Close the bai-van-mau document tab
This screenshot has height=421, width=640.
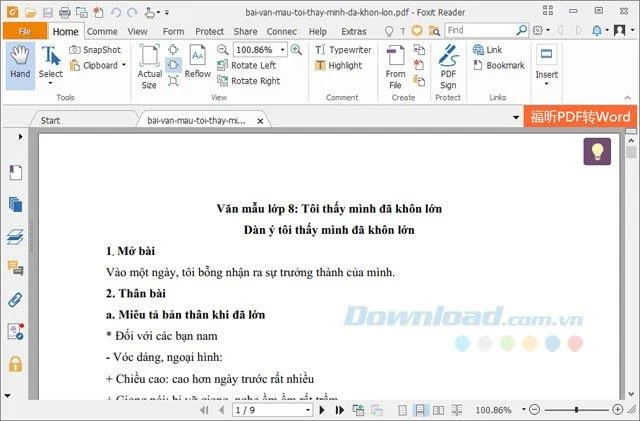coord(260,121)
